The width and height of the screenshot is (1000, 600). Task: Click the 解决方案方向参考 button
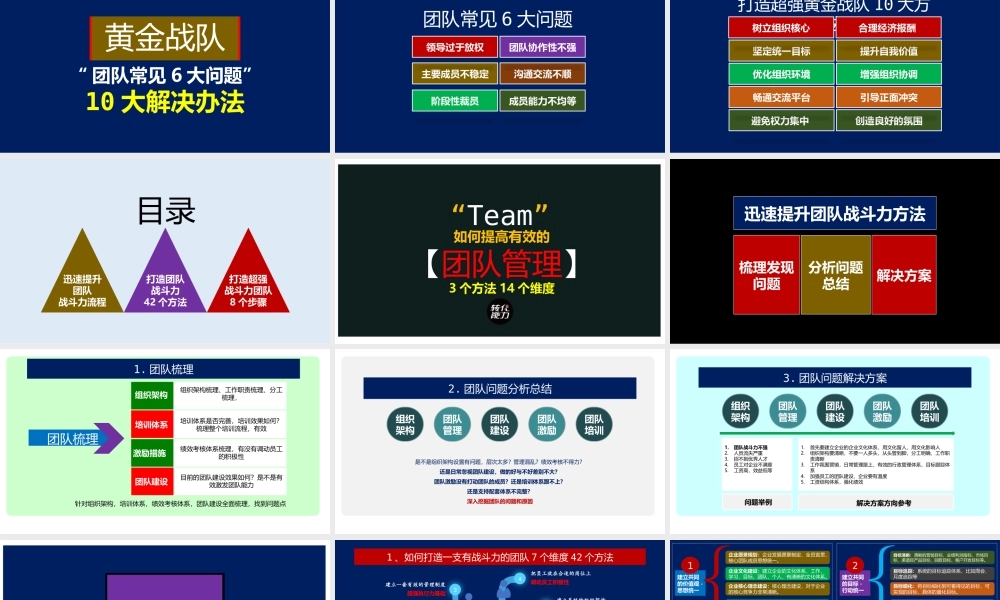click(x=887, y=502)
